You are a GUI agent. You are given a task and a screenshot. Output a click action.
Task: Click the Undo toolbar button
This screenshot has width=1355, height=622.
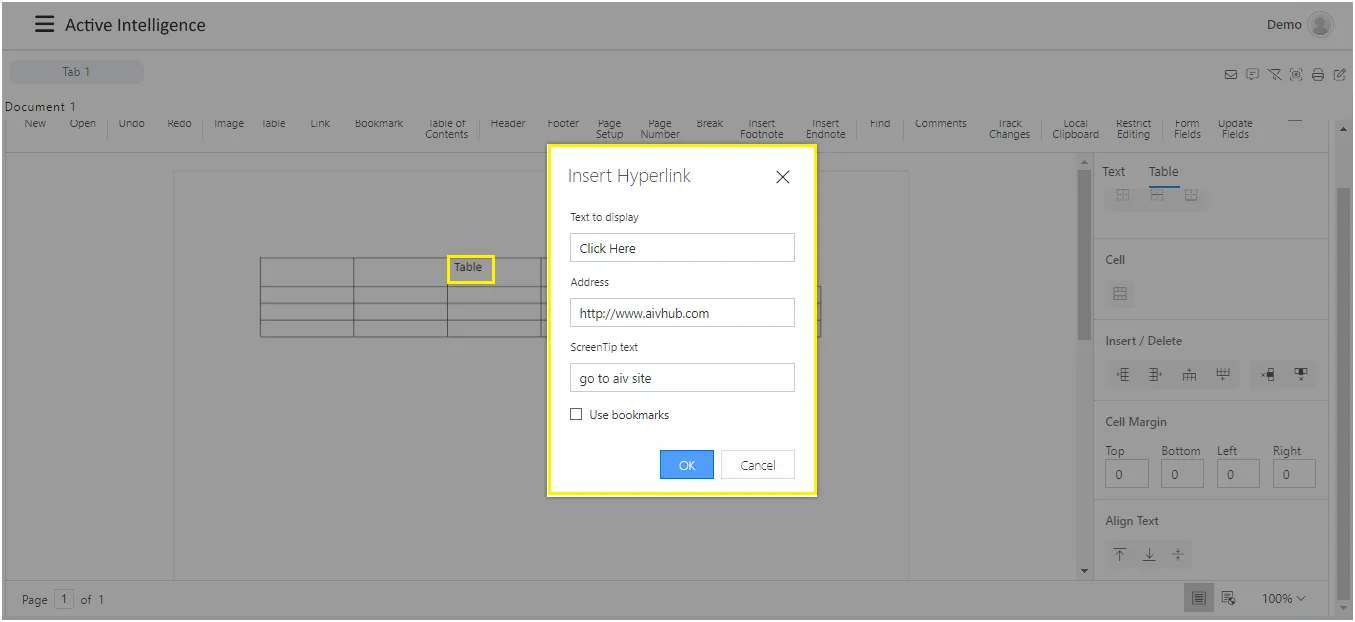coord(131,123)
